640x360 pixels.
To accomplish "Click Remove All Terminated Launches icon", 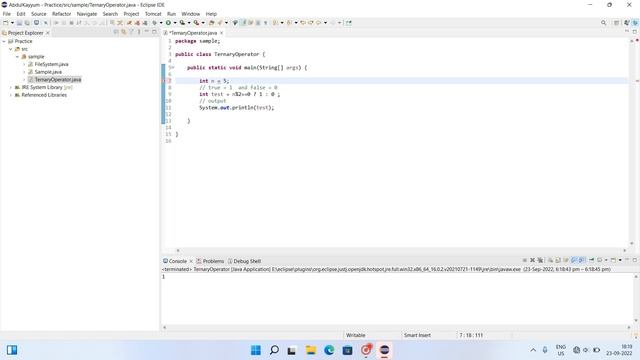I will click(540, 260).
